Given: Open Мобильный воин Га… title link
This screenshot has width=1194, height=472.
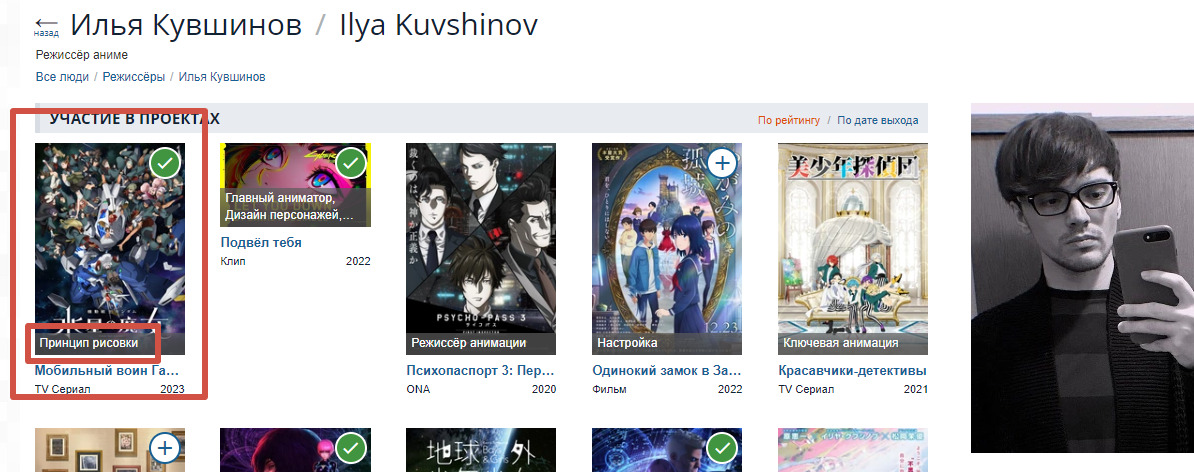Looking at the screenshot, I should (107, 372).
